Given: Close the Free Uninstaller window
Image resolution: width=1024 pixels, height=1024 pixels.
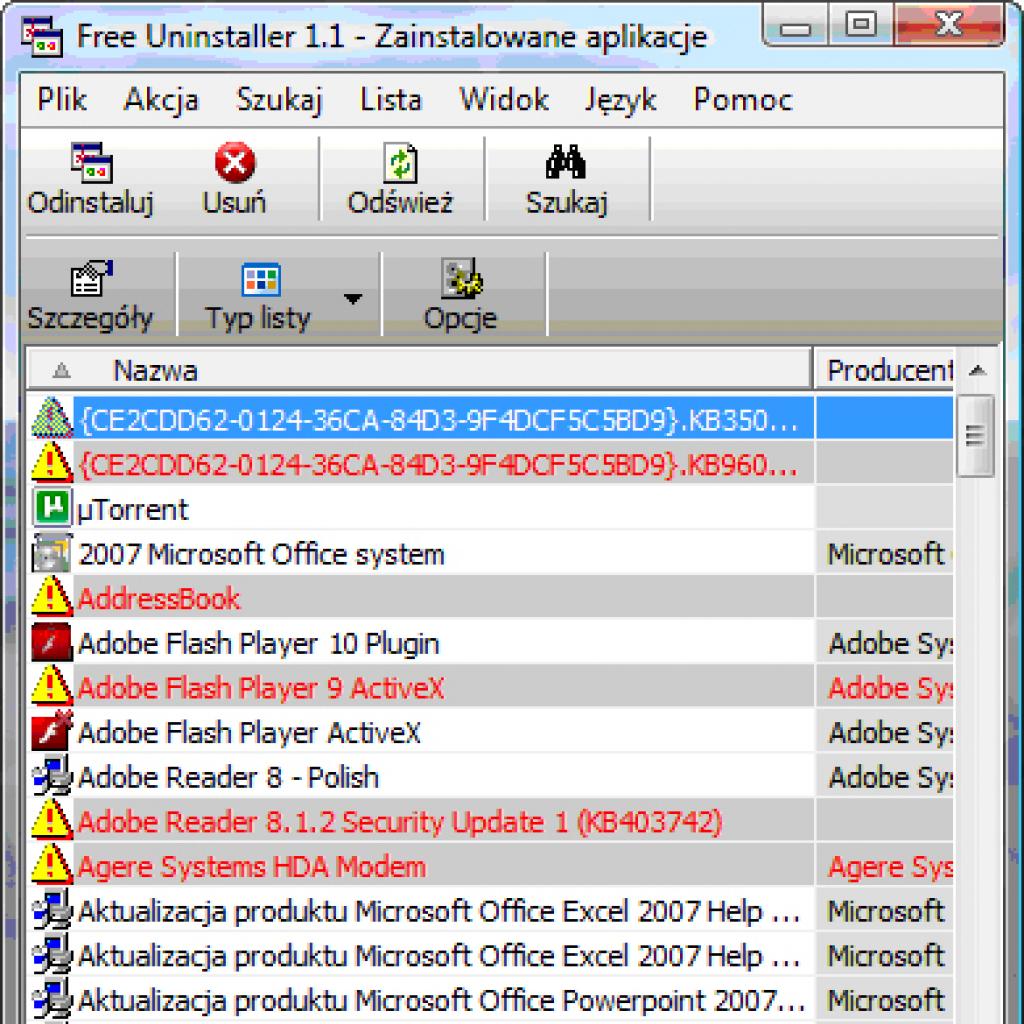Looking at the screenshot, I should point(948,26).
